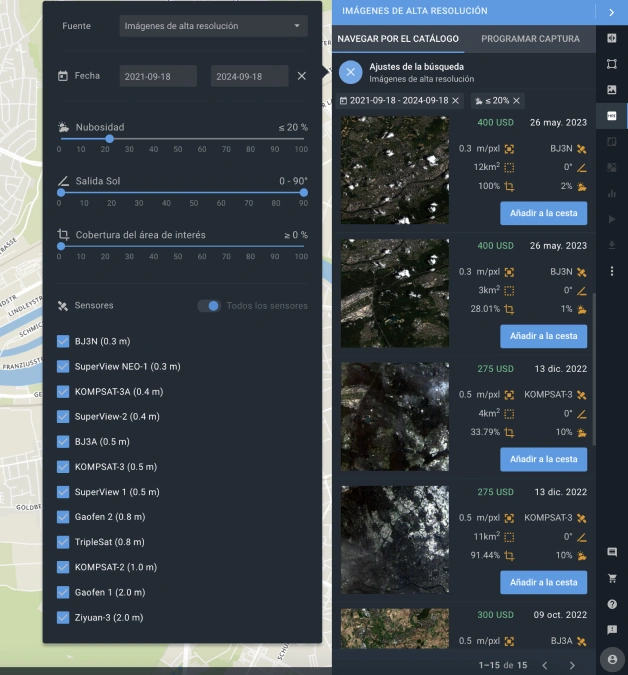Click the 400 USD price of first result
This screenshot has height=675, width=628.
click(x=495, y=123)
